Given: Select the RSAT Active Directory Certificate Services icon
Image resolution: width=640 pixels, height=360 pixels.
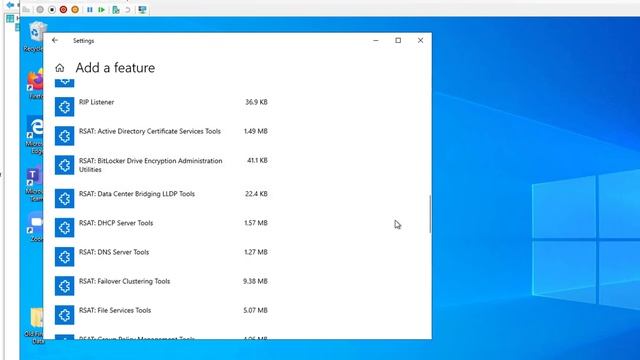Looking at the screenshot, I should tap(64, 136).
